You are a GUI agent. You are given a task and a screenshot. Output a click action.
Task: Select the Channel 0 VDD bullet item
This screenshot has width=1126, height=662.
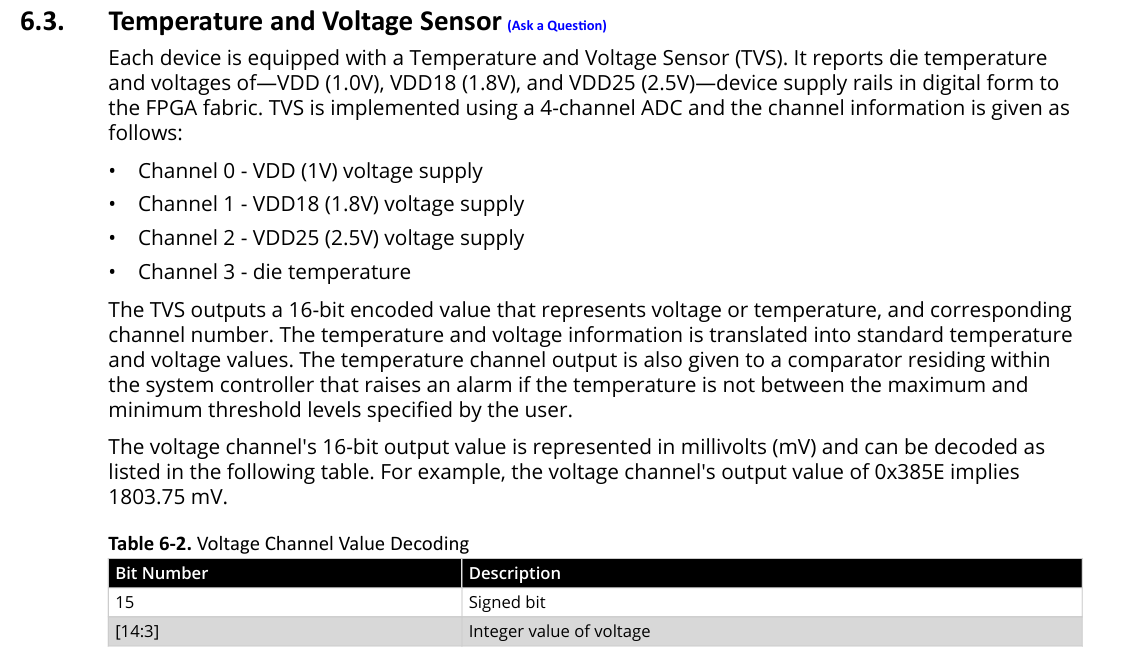pyautogui.click(x=310, y=171)
